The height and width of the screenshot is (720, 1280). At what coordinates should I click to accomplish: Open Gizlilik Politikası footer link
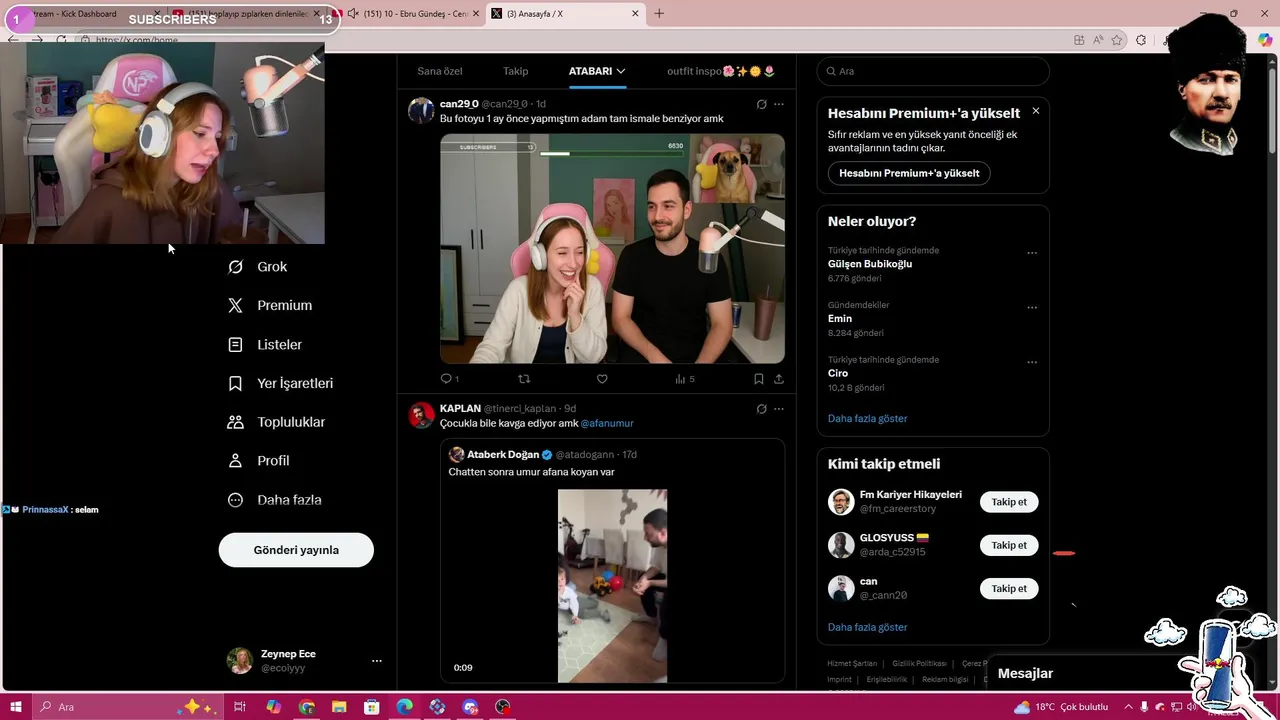click(x=919, y=663)
